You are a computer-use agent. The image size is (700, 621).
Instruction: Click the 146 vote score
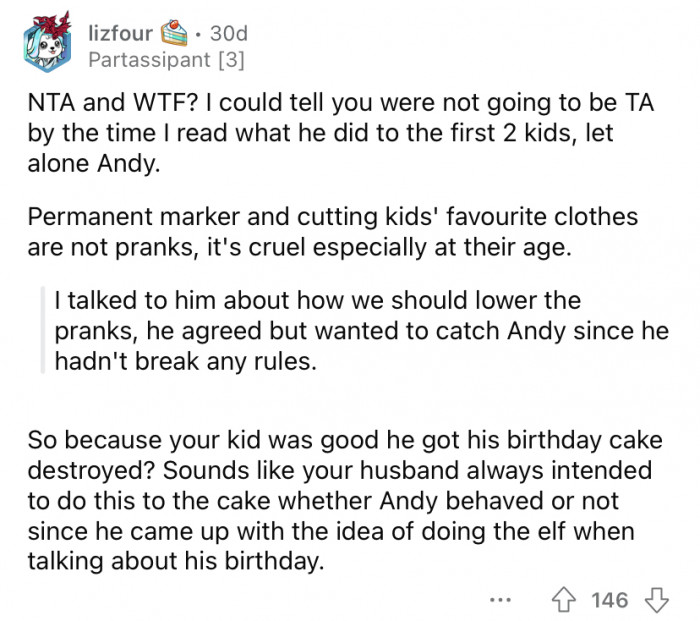tap(609, 599)
